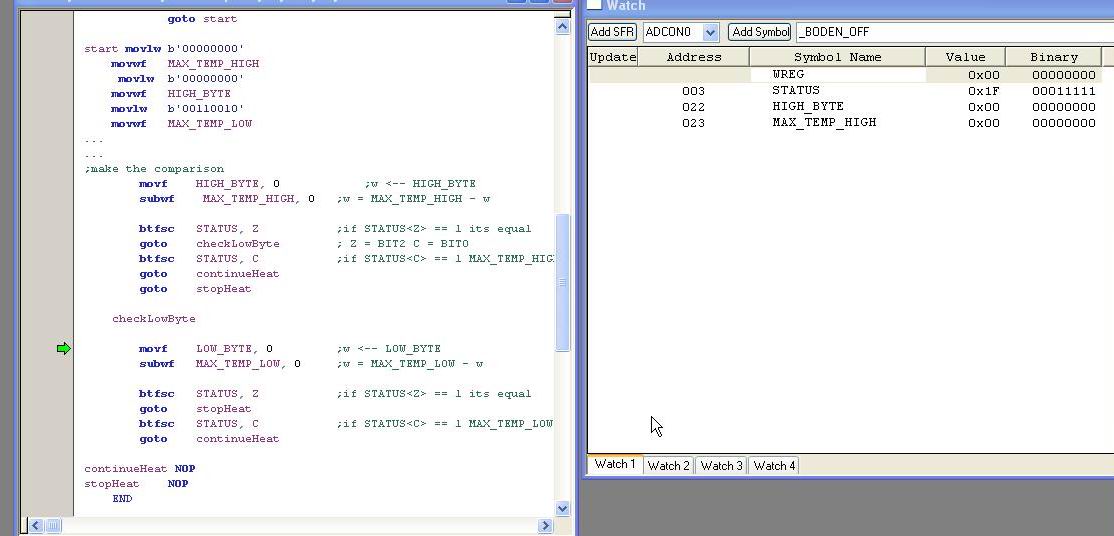Click the horizontal scroll left arrow

(35, 526)
